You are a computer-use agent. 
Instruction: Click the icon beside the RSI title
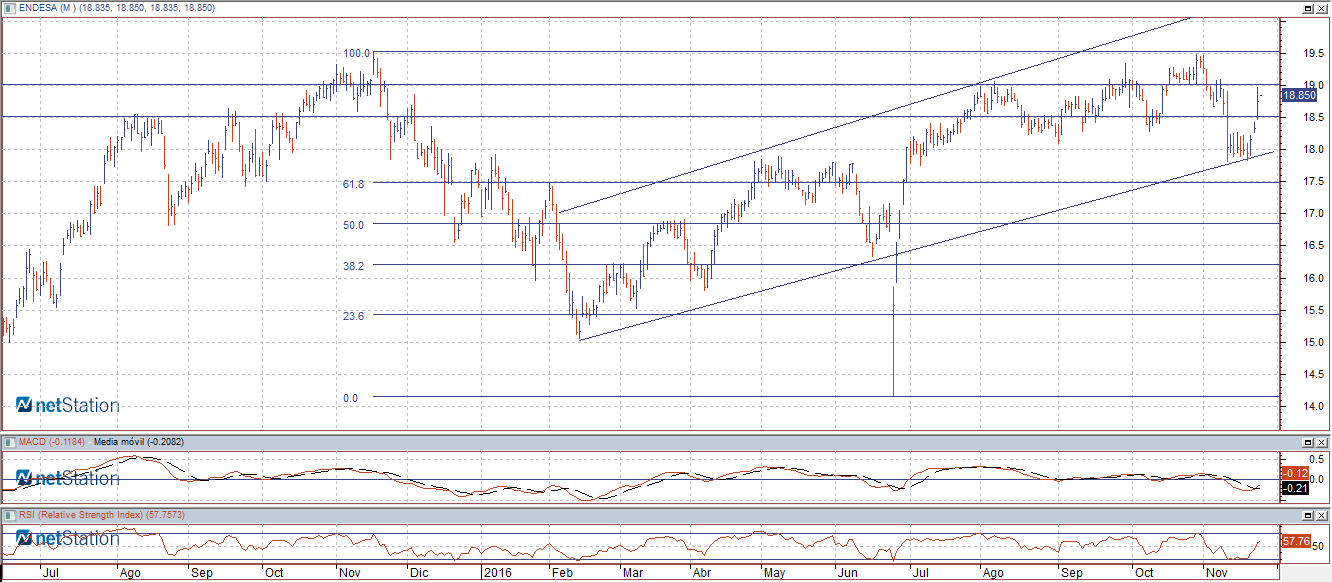[x=8, y=515]
